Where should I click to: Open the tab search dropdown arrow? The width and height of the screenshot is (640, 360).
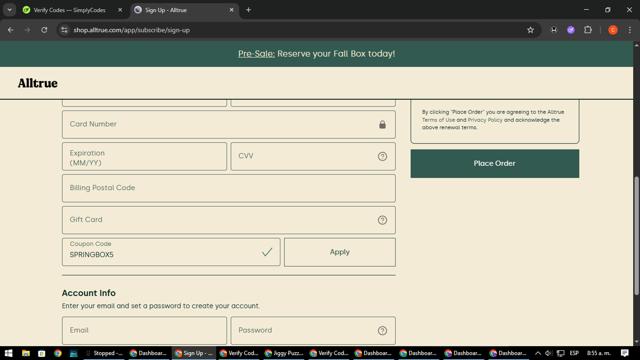9,10
